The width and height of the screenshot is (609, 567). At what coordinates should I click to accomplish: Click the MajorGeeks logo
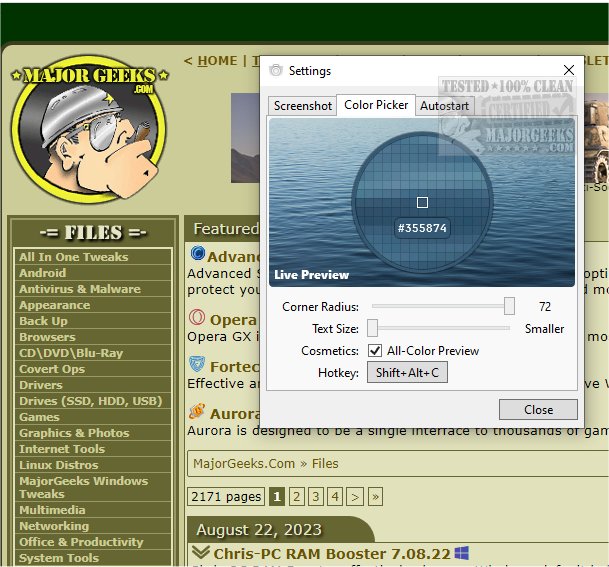pyautogui.click(x=89, y=129)
